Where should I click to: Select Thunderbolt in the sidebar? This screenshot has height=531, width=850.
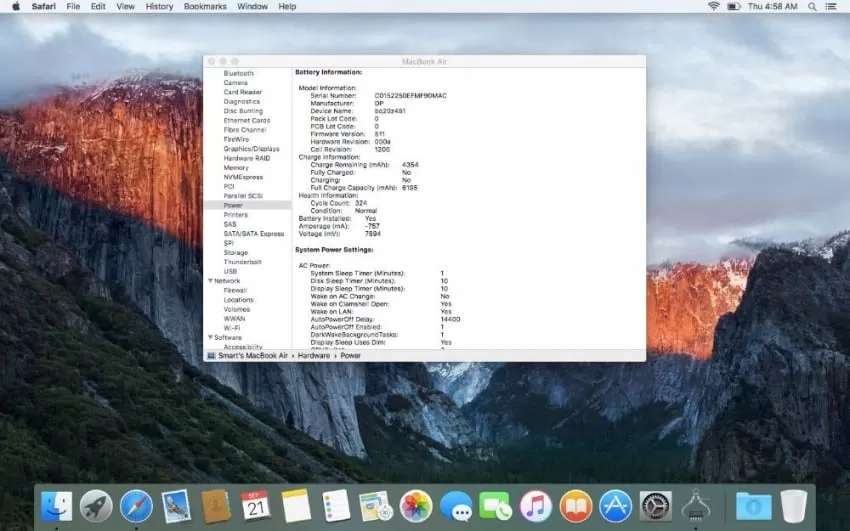[242, 262]
